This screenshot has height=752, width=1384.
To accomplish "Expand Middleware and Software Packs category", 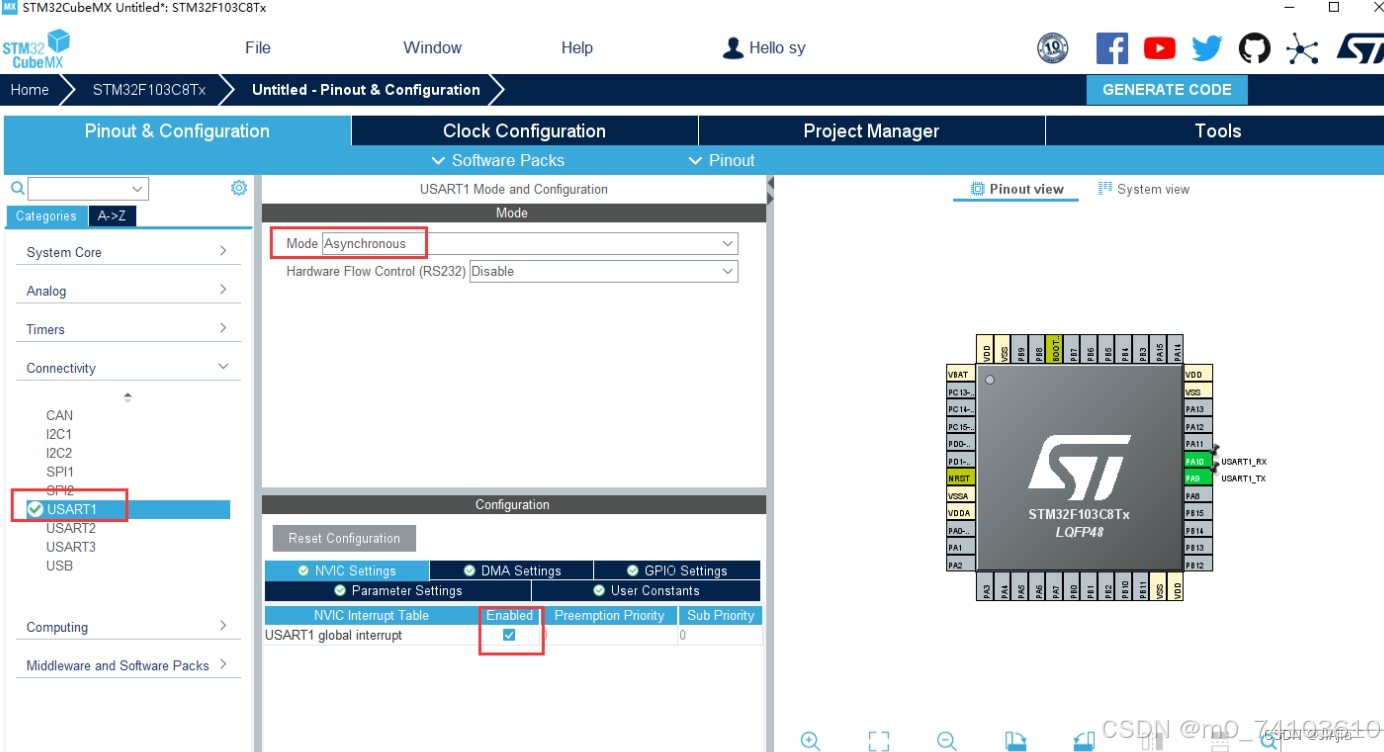I will click(127, 665).
